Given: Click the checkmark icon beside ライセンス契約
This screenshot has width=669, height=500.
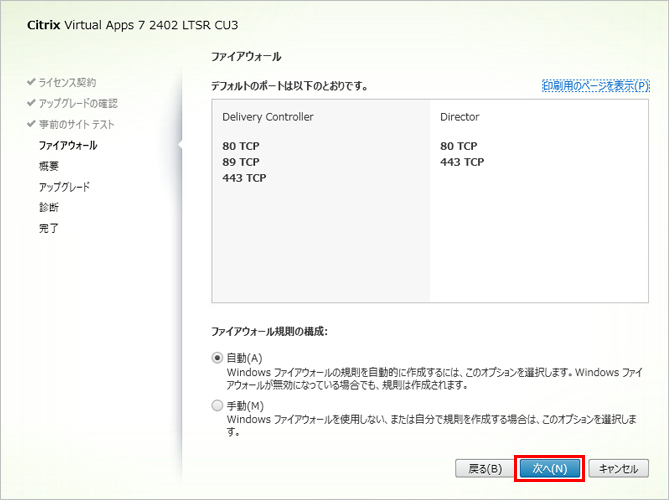Looking at the screenshot, I should (31, 82).
